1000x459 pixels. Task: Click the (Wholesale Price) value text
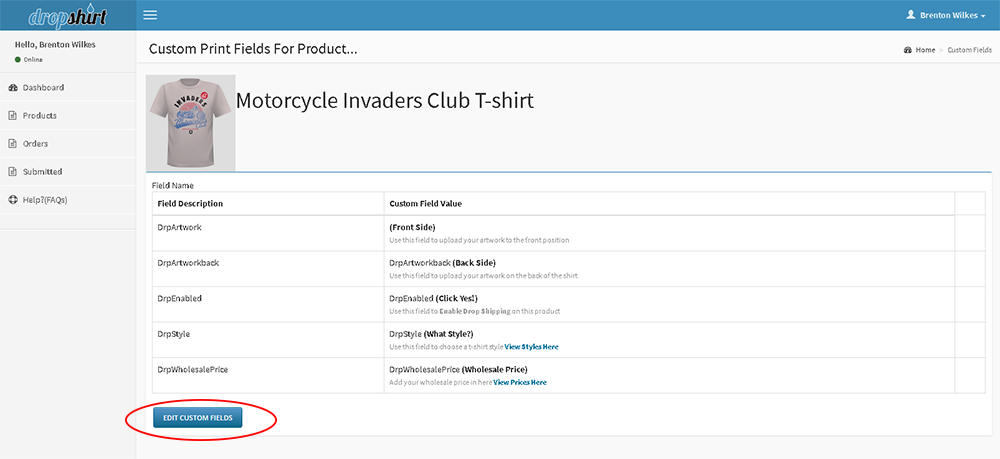(495, 370)
